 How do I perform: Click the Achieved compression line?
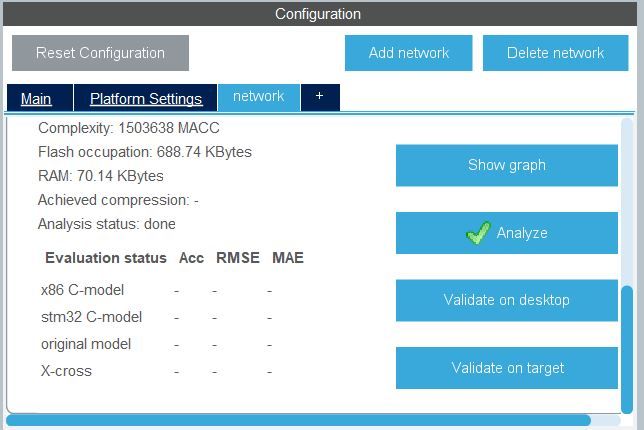[118, 200]
